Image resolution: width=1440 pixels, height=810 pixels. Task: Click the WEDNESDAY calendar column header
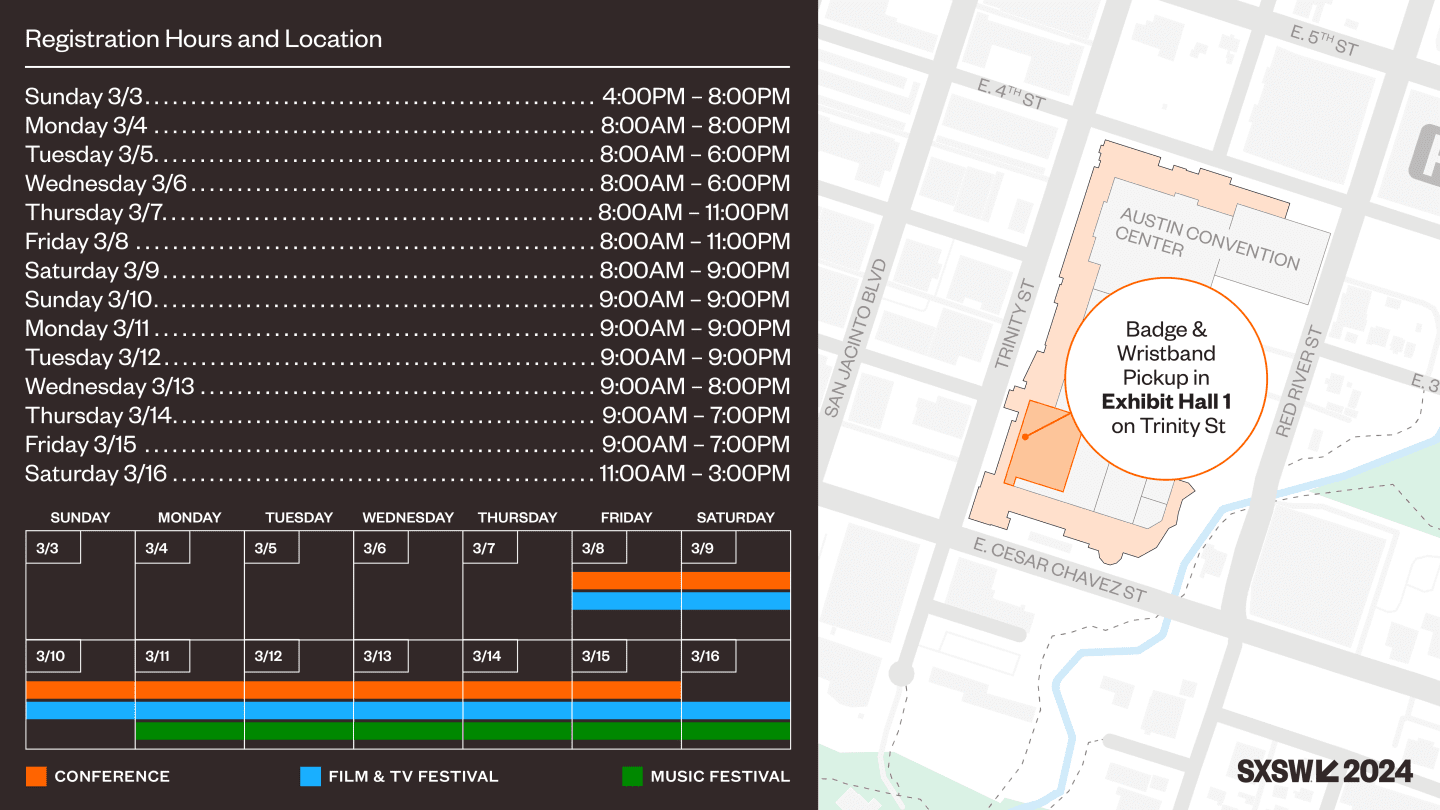[x=408, y=518]
